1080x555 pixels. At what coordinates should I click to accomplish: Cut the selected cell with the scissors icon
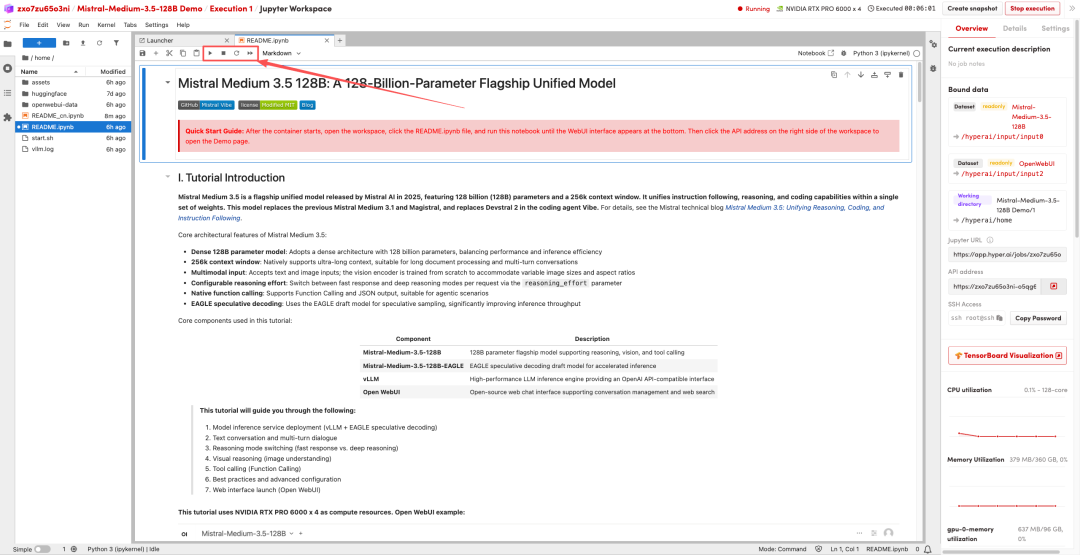tap(169, 53)
